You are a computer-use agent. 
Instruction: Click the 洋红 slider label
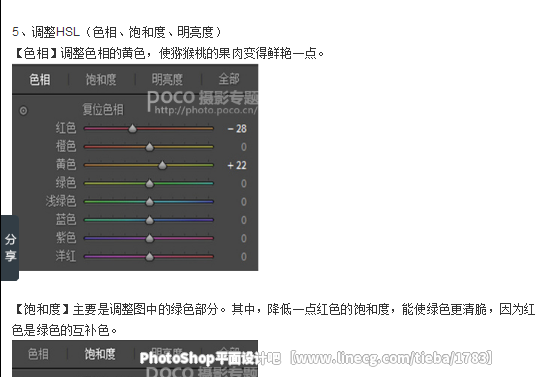[66, 256]
